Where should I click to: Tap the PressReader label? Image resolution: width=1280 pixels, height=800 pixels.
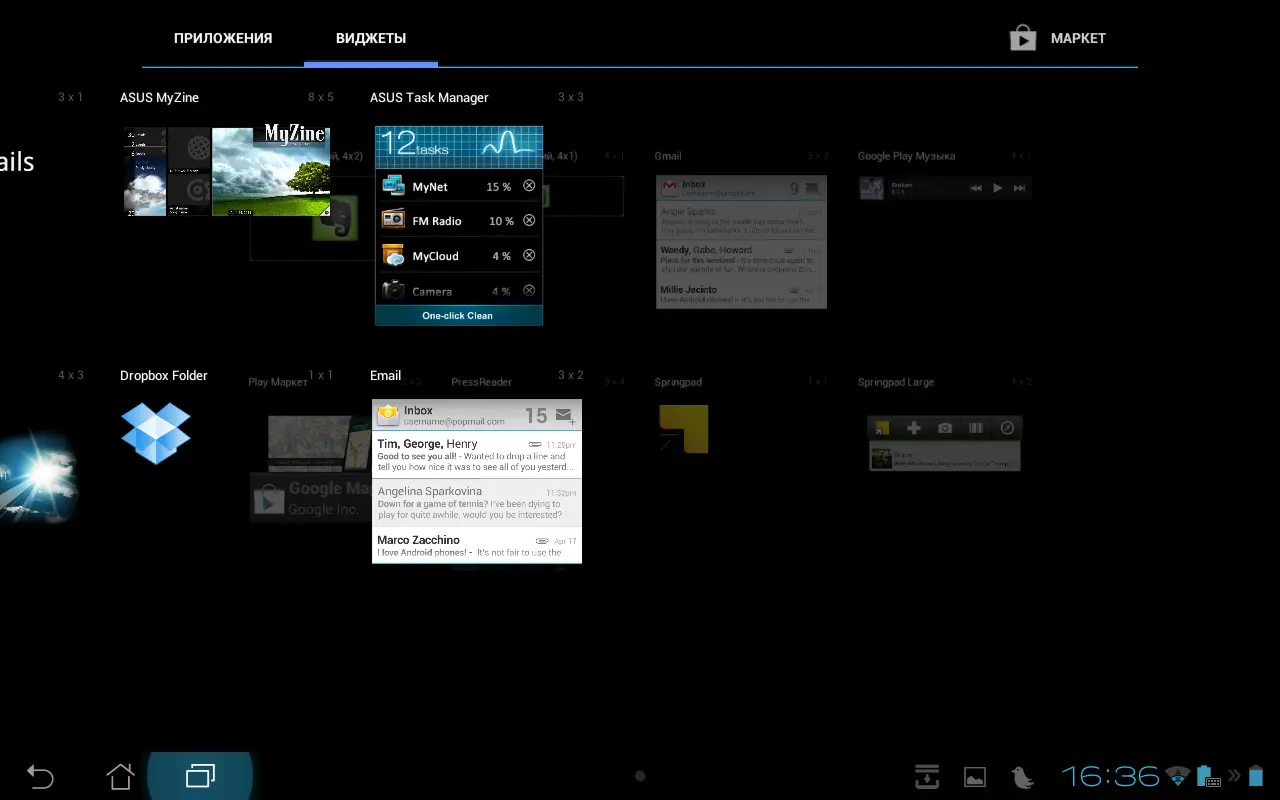(481, 382)
